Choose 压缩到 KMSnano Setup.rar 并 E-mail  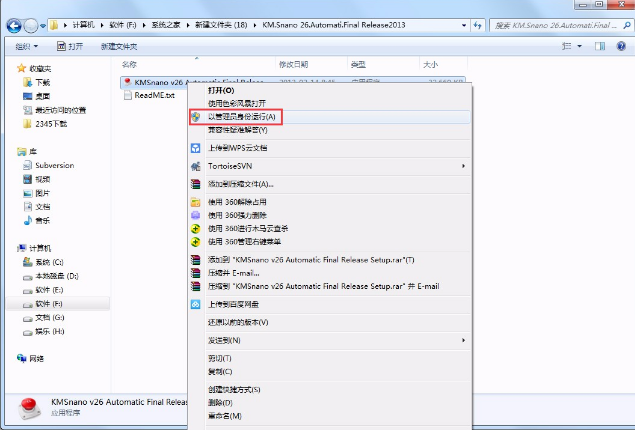click(324, 286)
